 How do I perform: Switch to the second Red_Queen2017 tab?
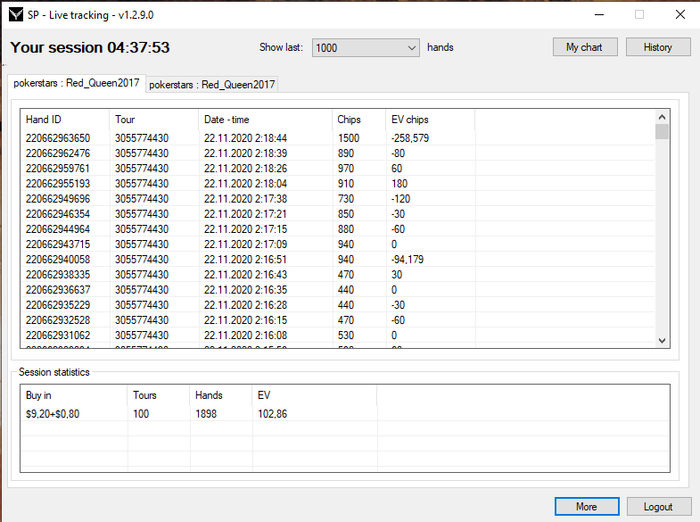212,84
